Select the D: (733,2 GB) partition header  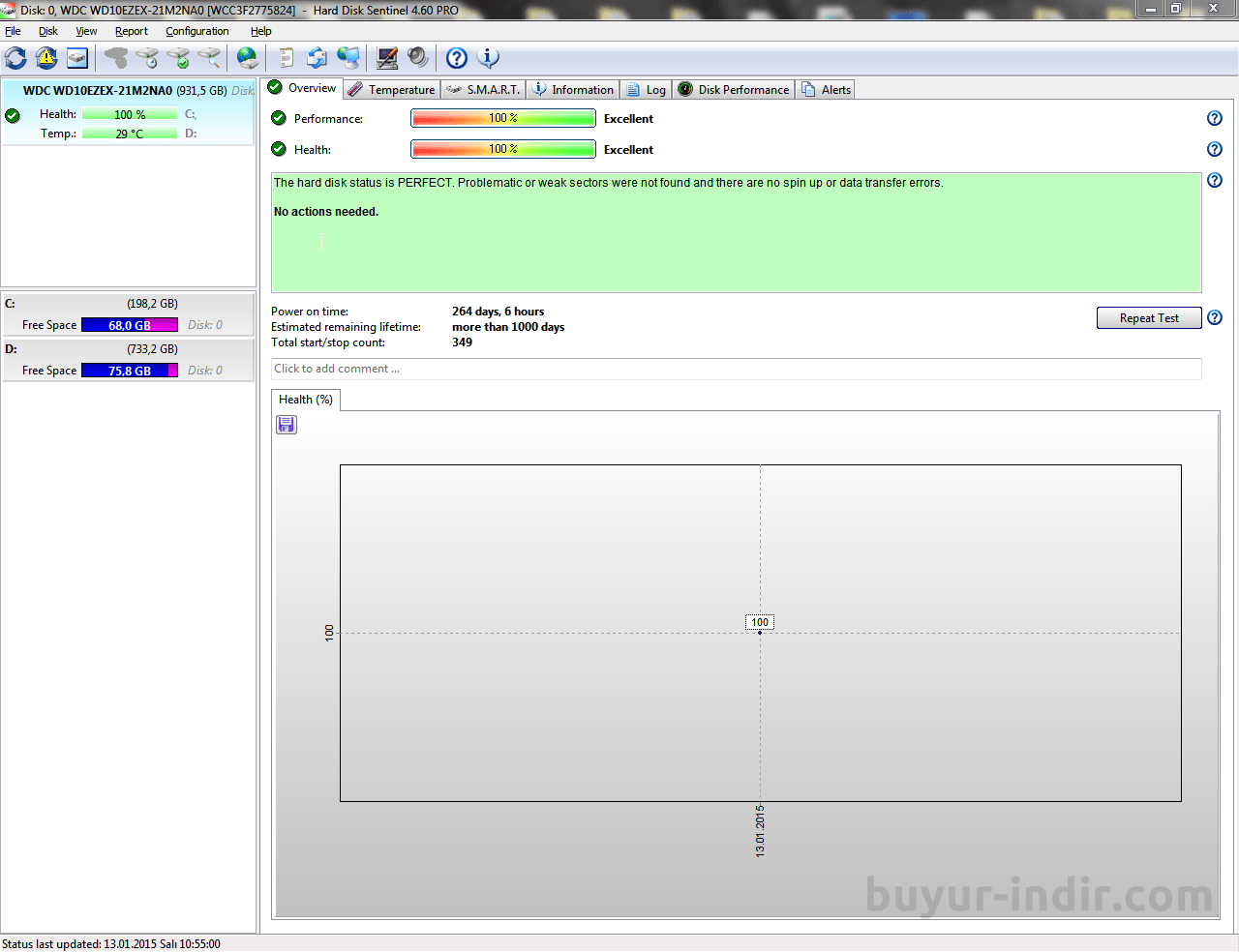pyautogui.click(x=128, y=349)
